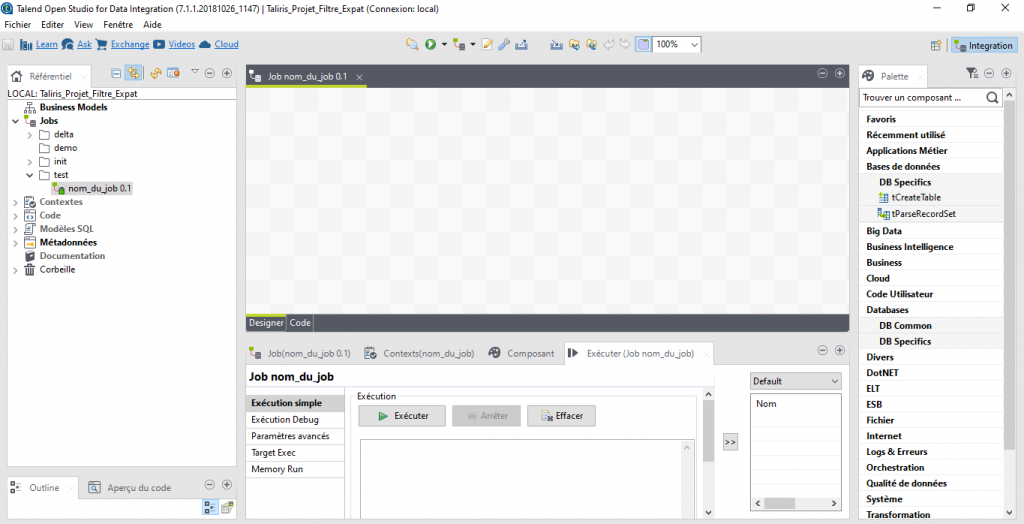Toggle the highlighted panel button beside zoom
This screenshot has height=524, width=1024.
(643, 44)
